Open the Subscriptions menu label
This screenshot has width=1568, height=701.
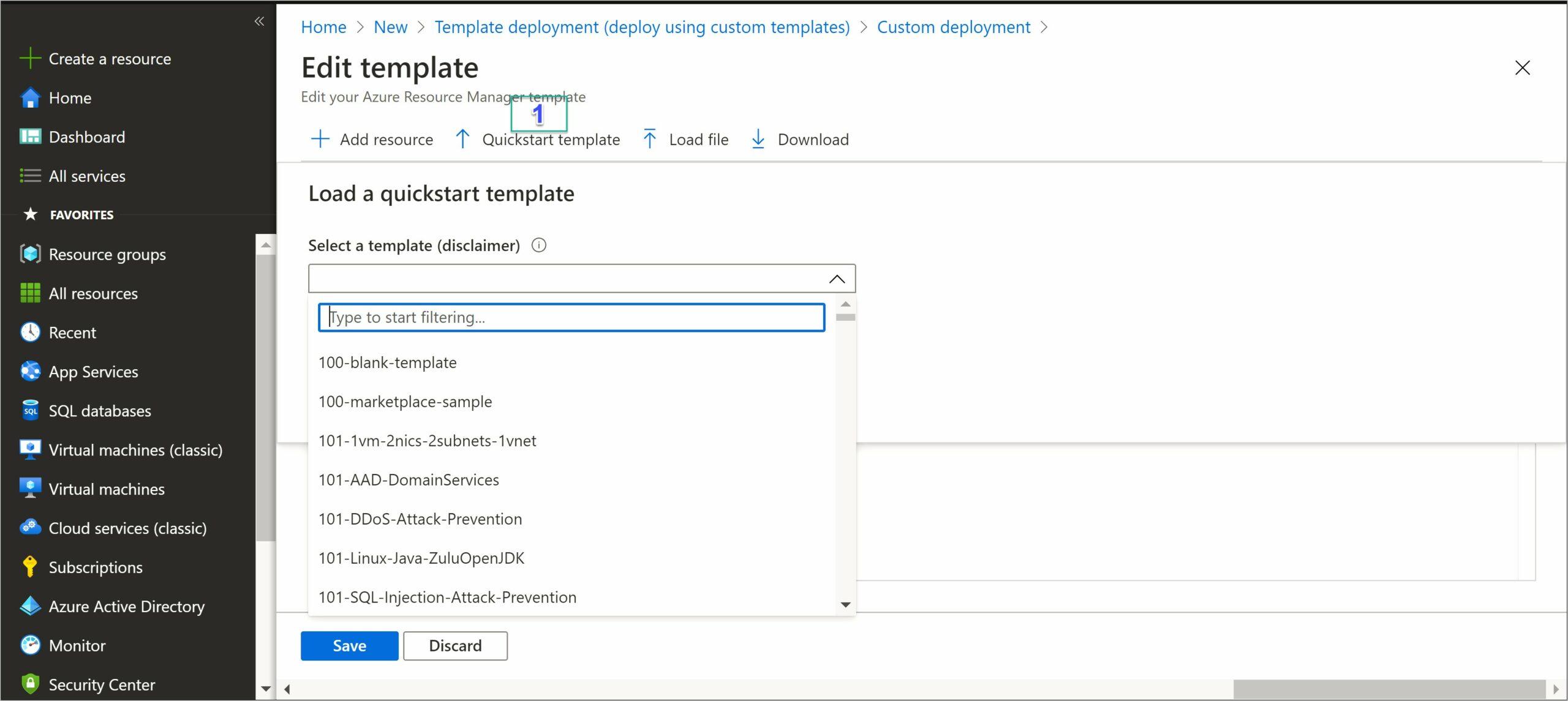click(96, 568)
